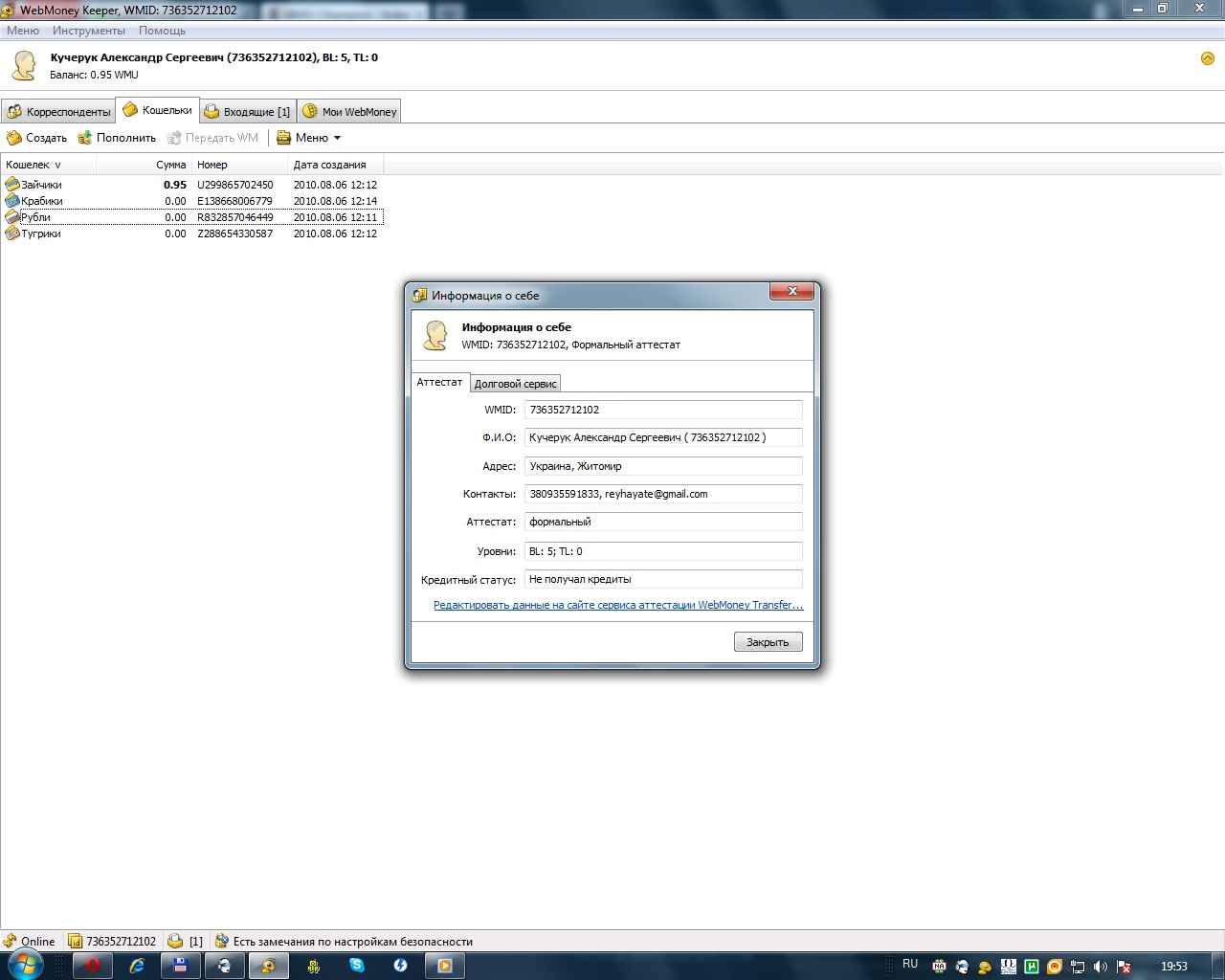Go to the Мои WebMoney tab

[x=349, y=112]
